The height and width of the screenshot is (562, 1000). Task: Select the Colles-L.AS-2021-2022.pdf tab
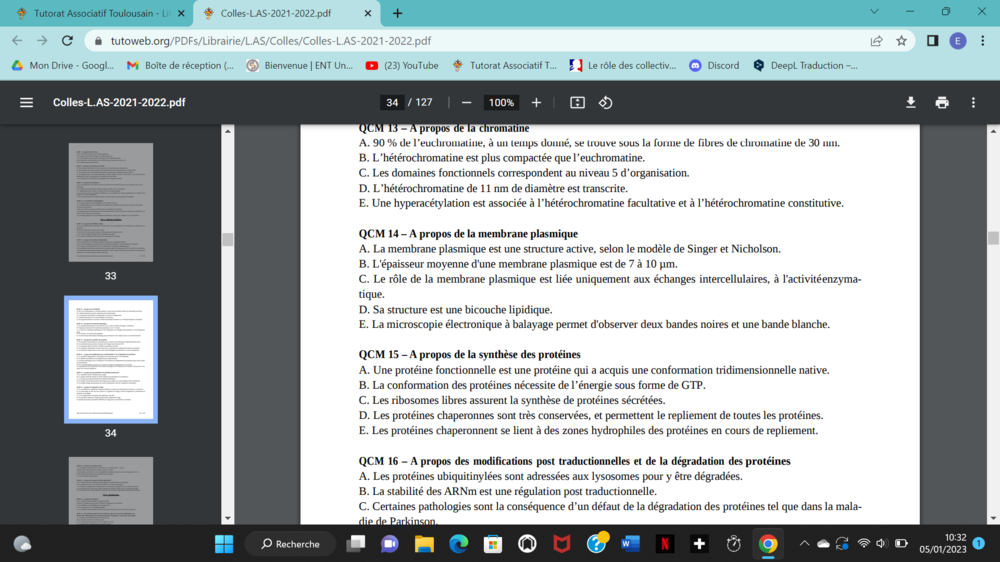pyautogui.click(x=285, y=13)
